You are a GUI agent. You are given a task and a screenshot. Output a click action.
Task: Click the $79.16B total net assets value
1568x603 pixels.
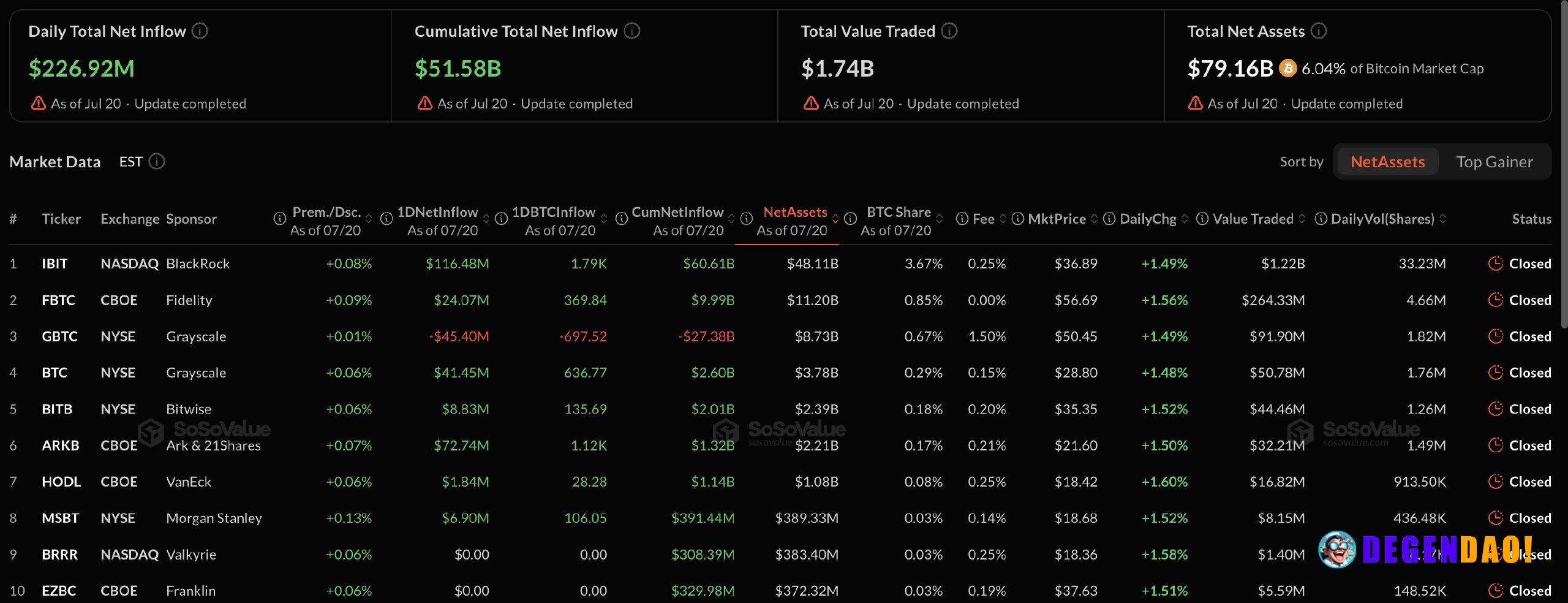[1230, 68]
